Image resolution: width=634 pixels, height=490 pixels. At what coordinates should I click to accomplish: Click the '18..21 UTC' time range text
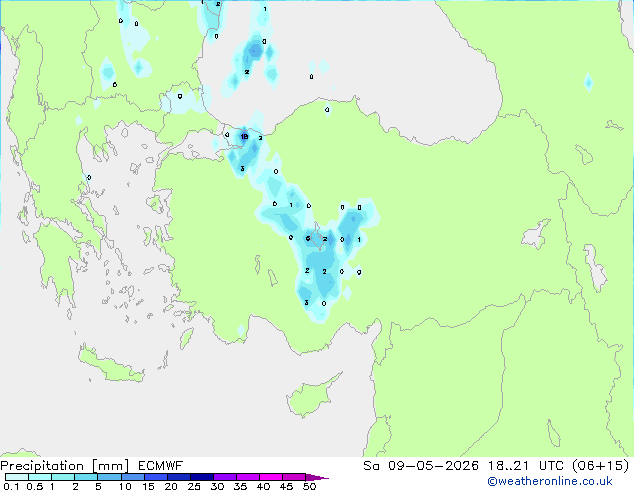coord(525,466)
